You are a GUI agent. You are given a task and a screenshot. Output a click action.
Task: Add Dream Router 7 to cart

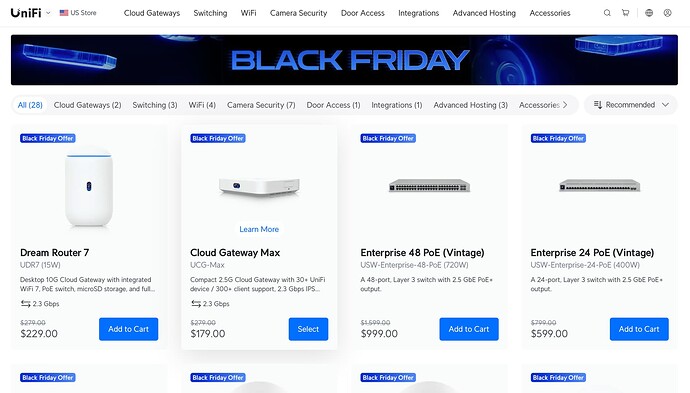tap(128, 329)
